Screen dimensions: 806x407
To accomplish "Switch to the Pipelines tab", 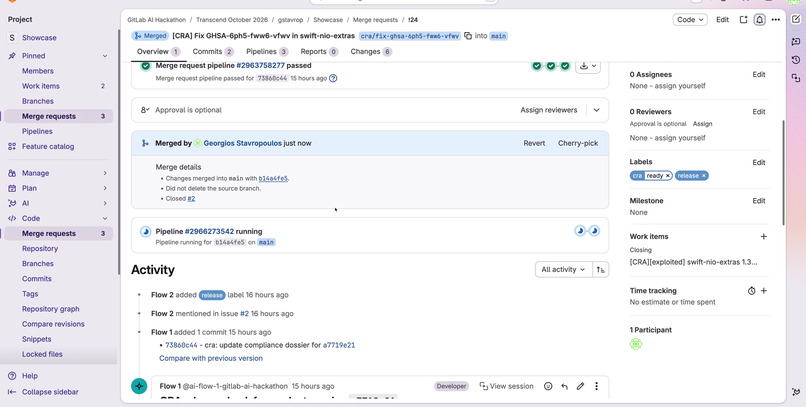I will coord(267,51).
